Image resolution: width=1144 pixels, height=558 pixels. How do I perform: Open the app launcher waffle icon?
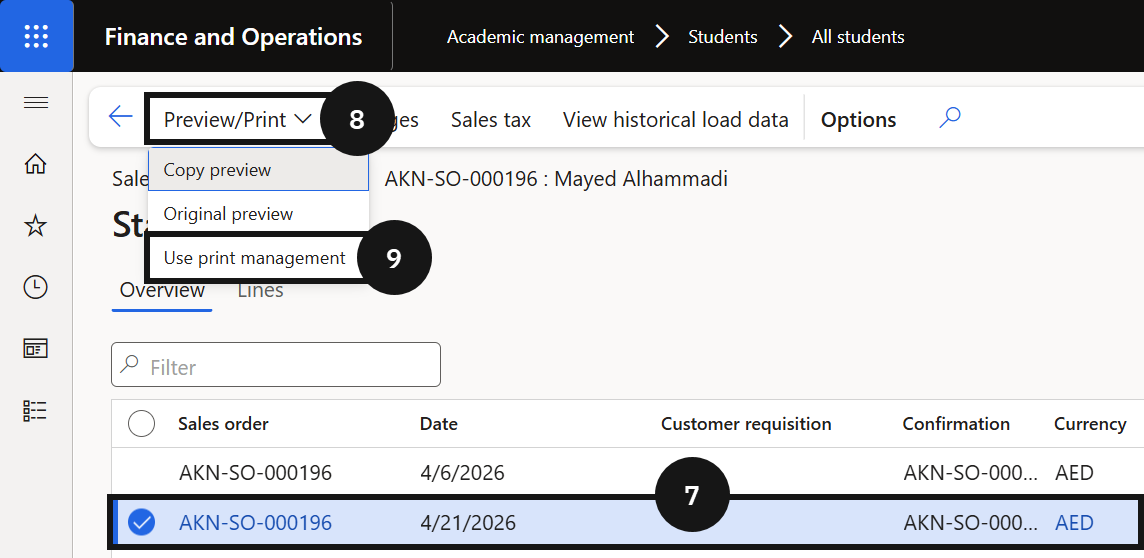[36, 36]
